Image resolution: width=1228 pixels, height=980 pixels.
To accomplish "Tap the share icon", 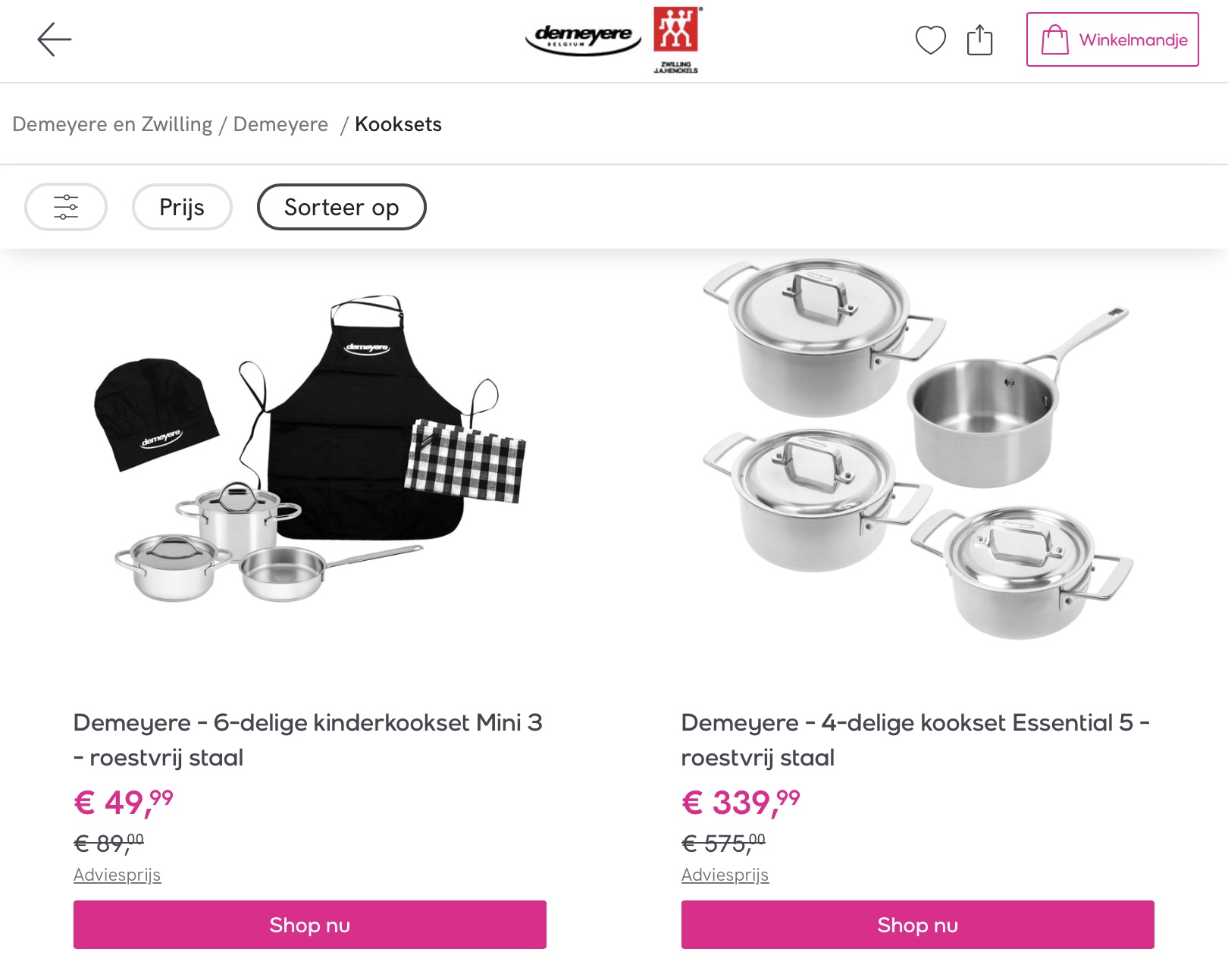I will click(979, 40).
